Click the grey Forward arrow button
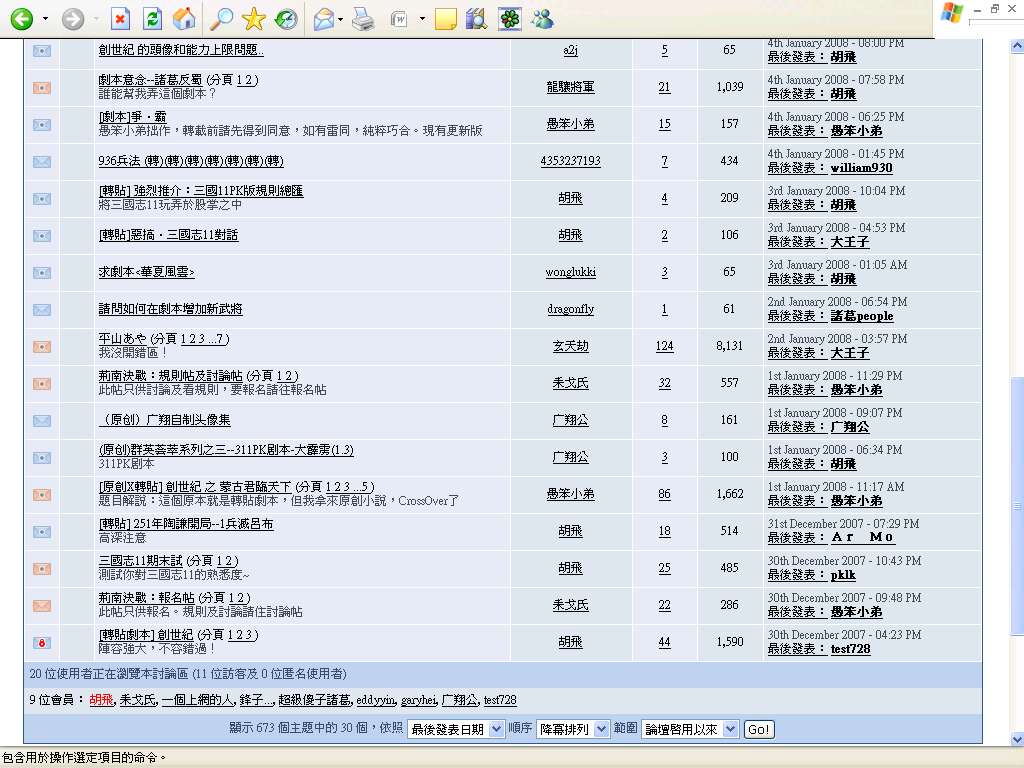 click(73, 19)
